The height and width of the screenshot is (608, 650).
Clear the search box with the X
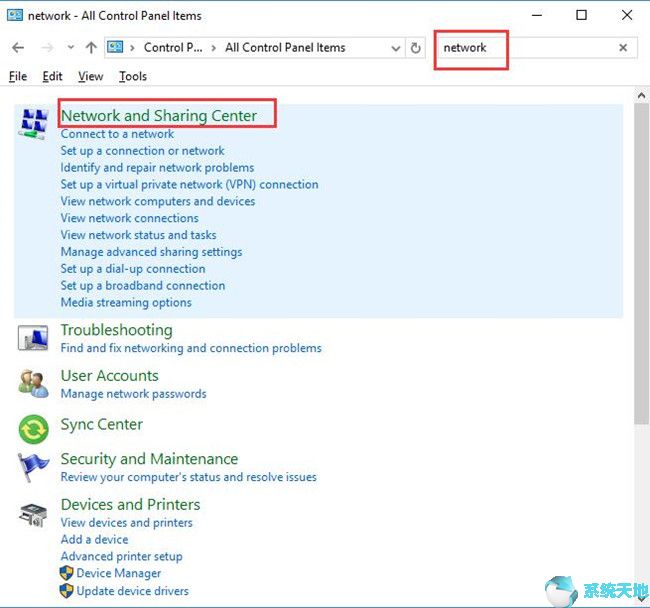click(623, 48)
